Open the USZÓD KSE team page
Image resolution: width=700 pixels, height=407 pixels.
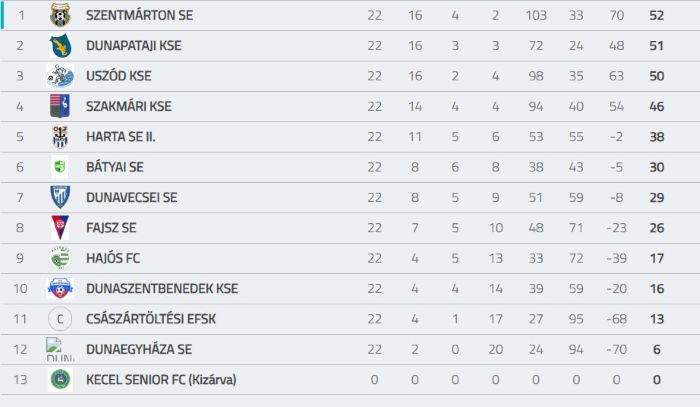pyautogui.click(x=118, y=76)
